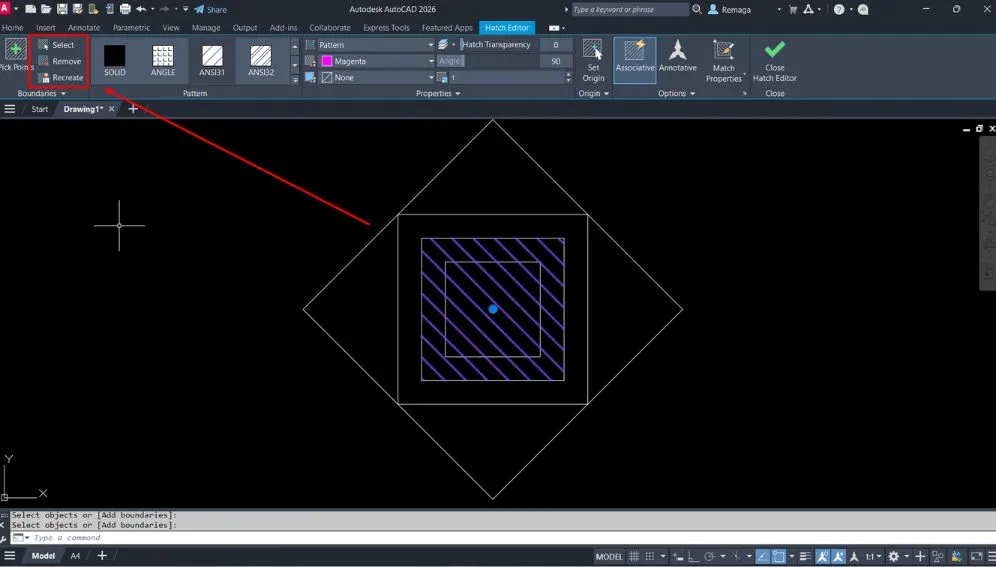Choose the SOLID hatch pattern

[115, 60]
